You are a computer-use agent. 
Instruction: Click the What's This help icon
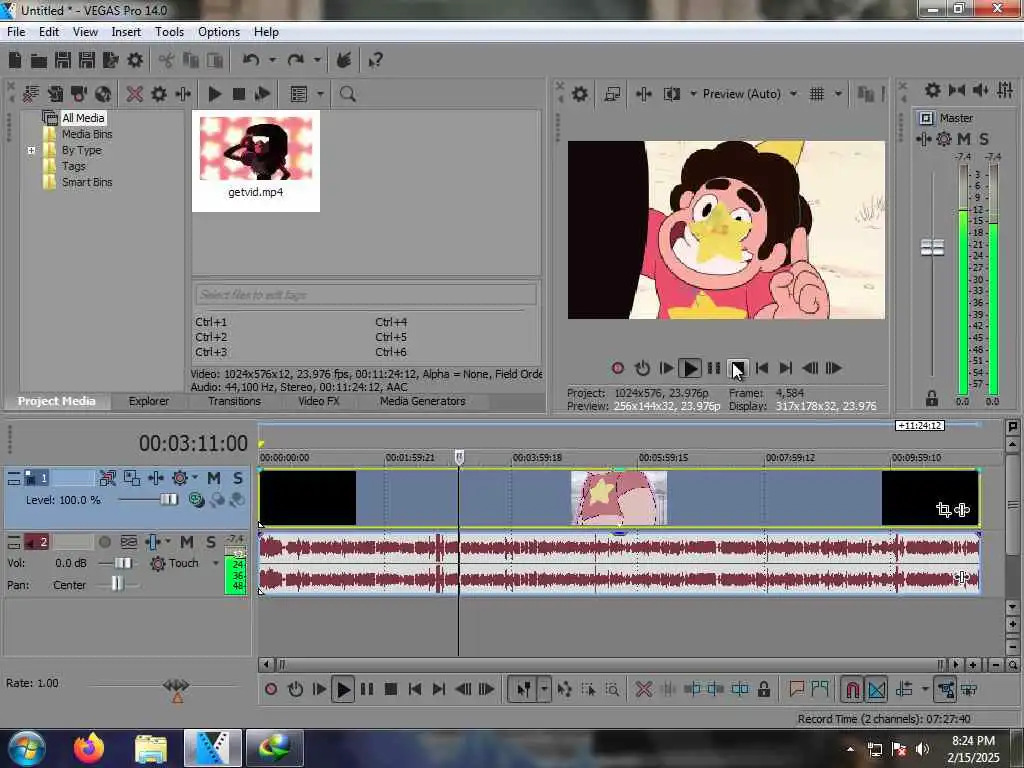coord(376,60)
